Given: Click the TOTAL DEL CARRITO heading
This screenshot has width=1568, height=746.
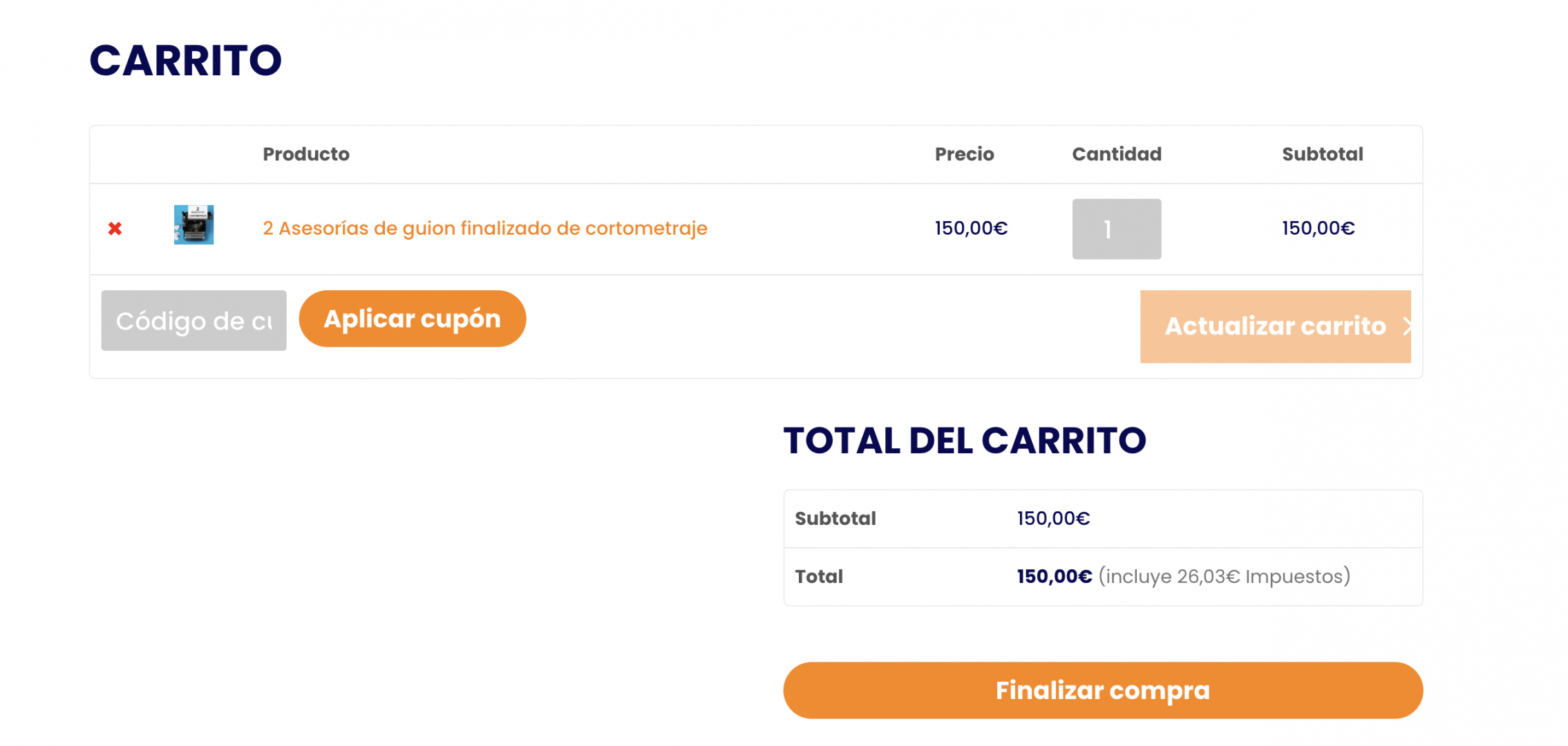Looking at the screenshot, I should coord(964,440).
